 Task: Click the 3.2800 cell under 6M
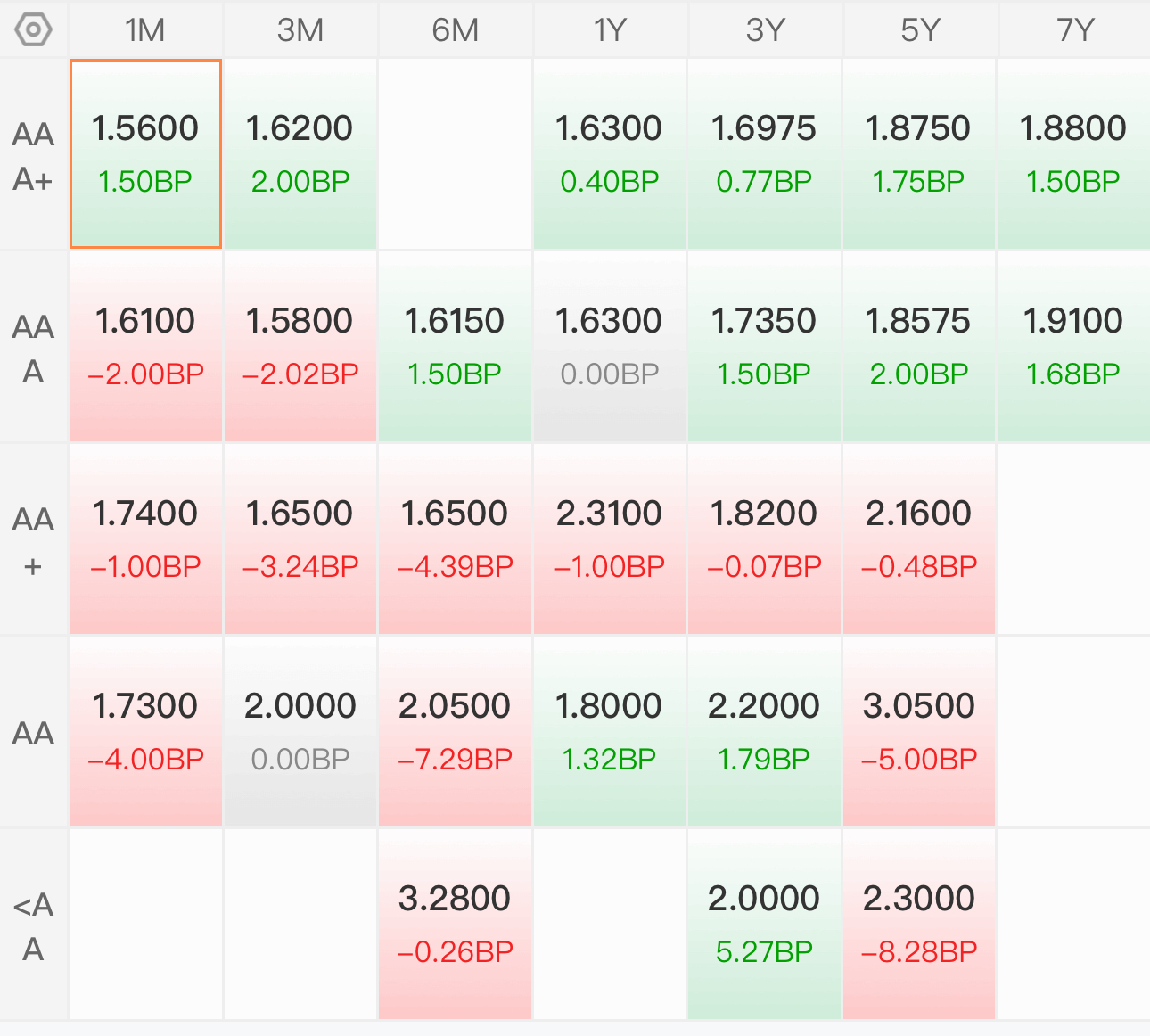pyautogui.click(x=455, y=924)
